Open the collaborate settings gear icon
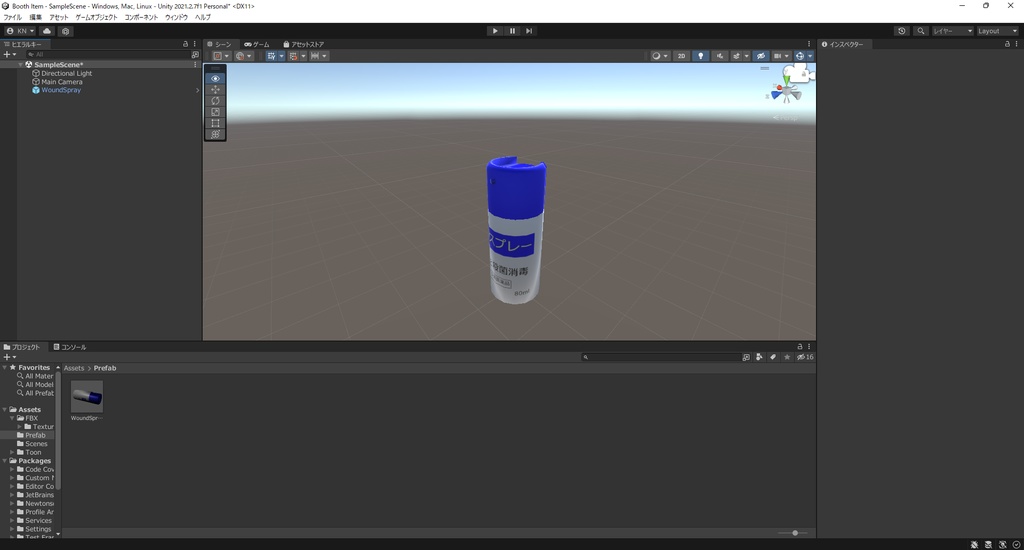This screenshot has height=550, width=1024. point(65,31)
